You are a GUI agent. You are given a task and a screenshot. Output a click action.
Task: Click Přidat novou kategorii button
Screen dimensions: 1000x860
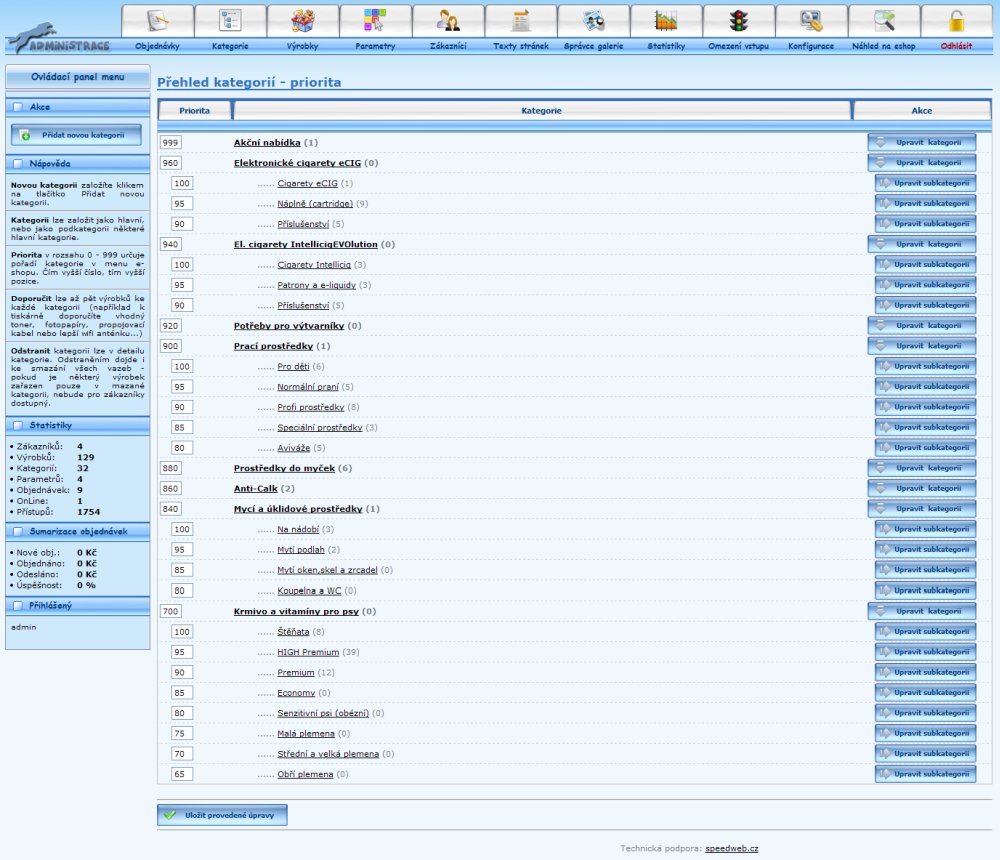point(76,135)
